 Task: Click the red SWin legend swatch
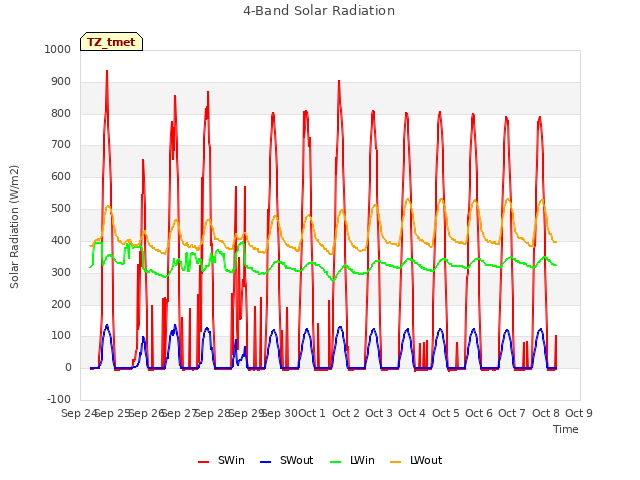[203, 462]
